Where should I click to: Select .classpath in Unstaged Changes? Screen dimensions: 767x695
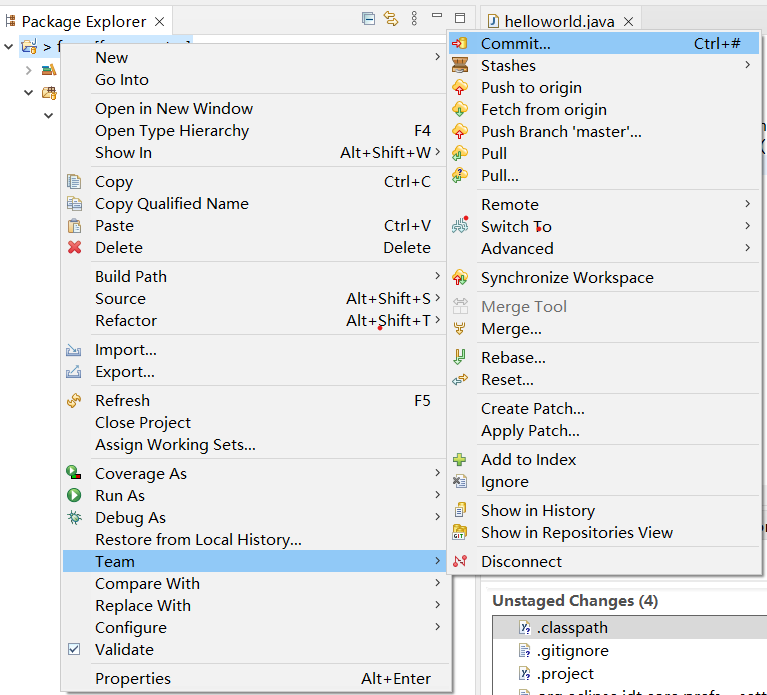[x=630, y=628]
